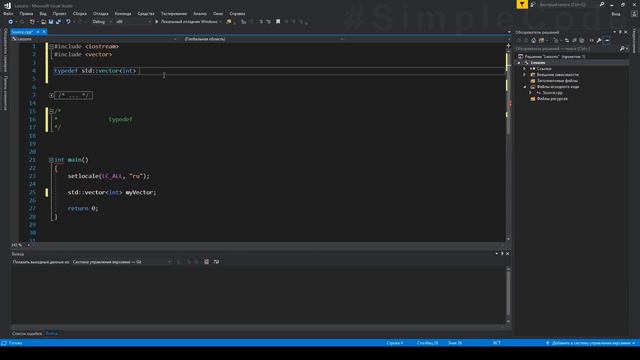Click on the setlocale code line
Viewport: 640px width, 360px height.
109,176
